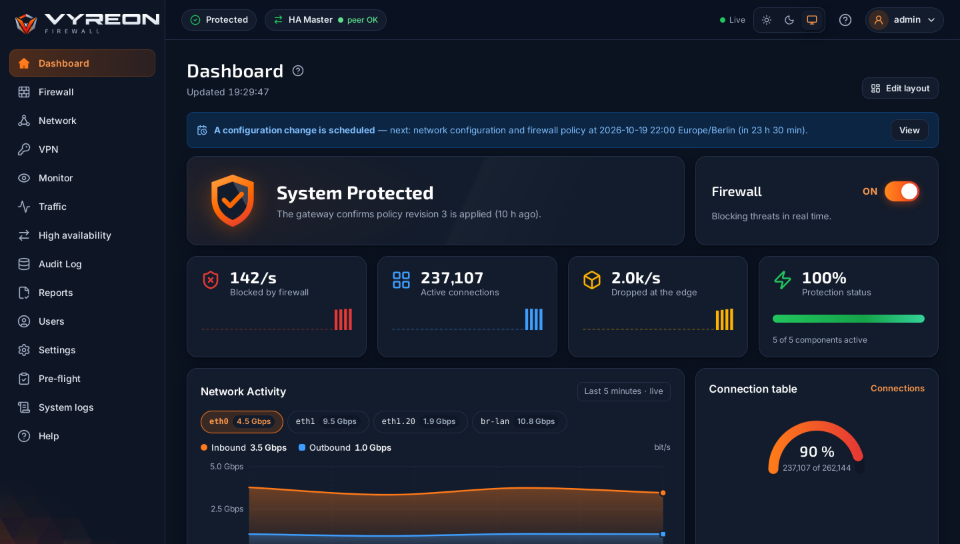Click the Protected status pill

219,20
